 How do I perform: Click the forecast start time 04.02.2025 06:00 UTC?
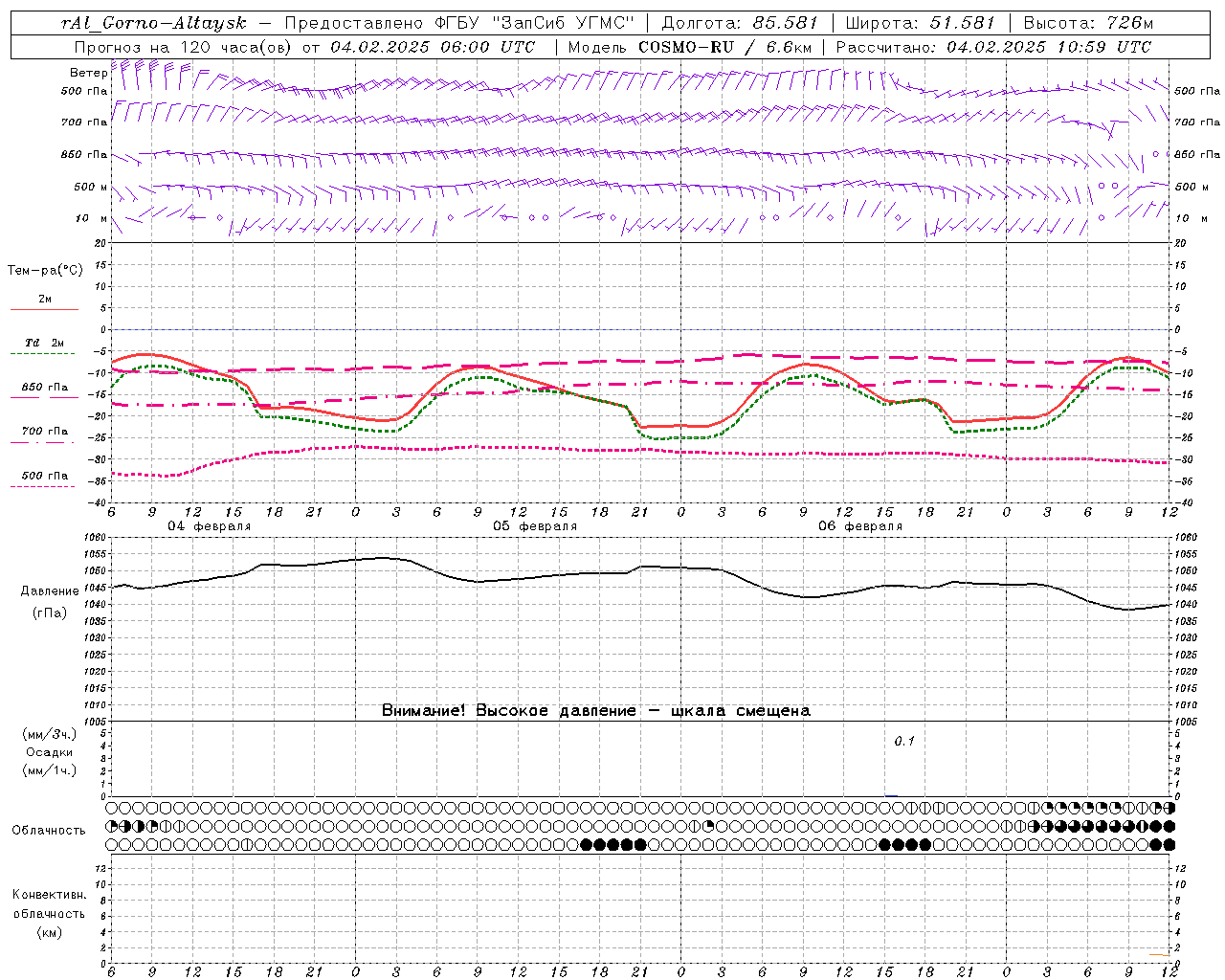pos(433,47)
